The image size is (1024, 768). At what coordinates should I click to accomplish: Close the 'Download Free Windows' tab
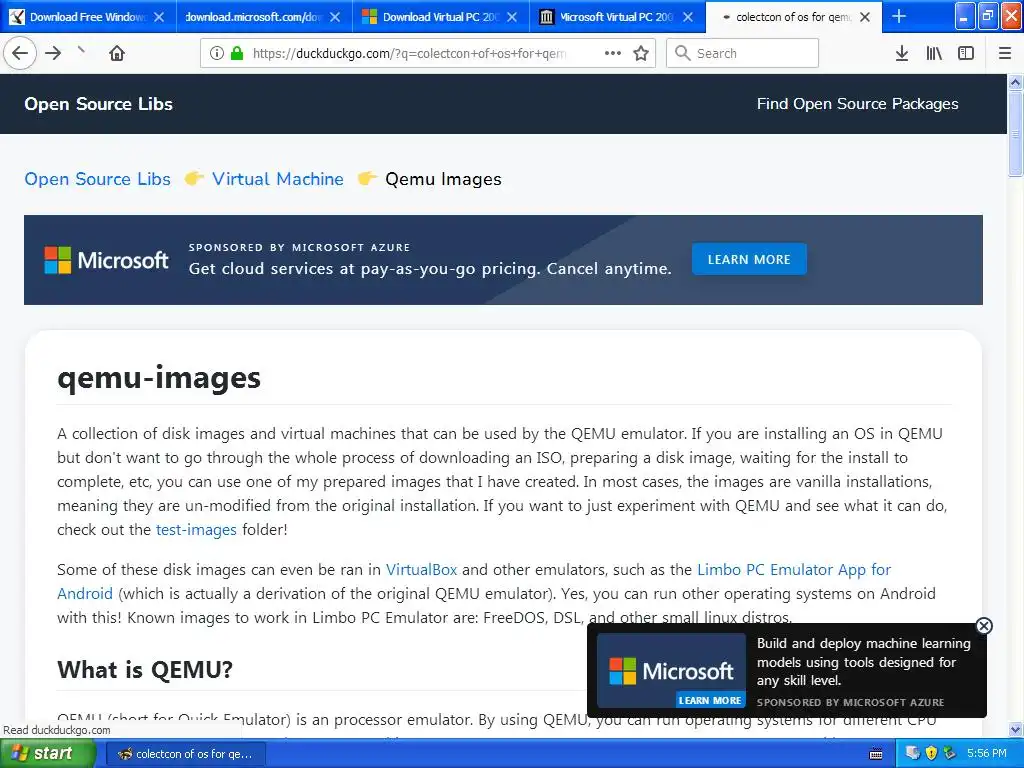159,17
